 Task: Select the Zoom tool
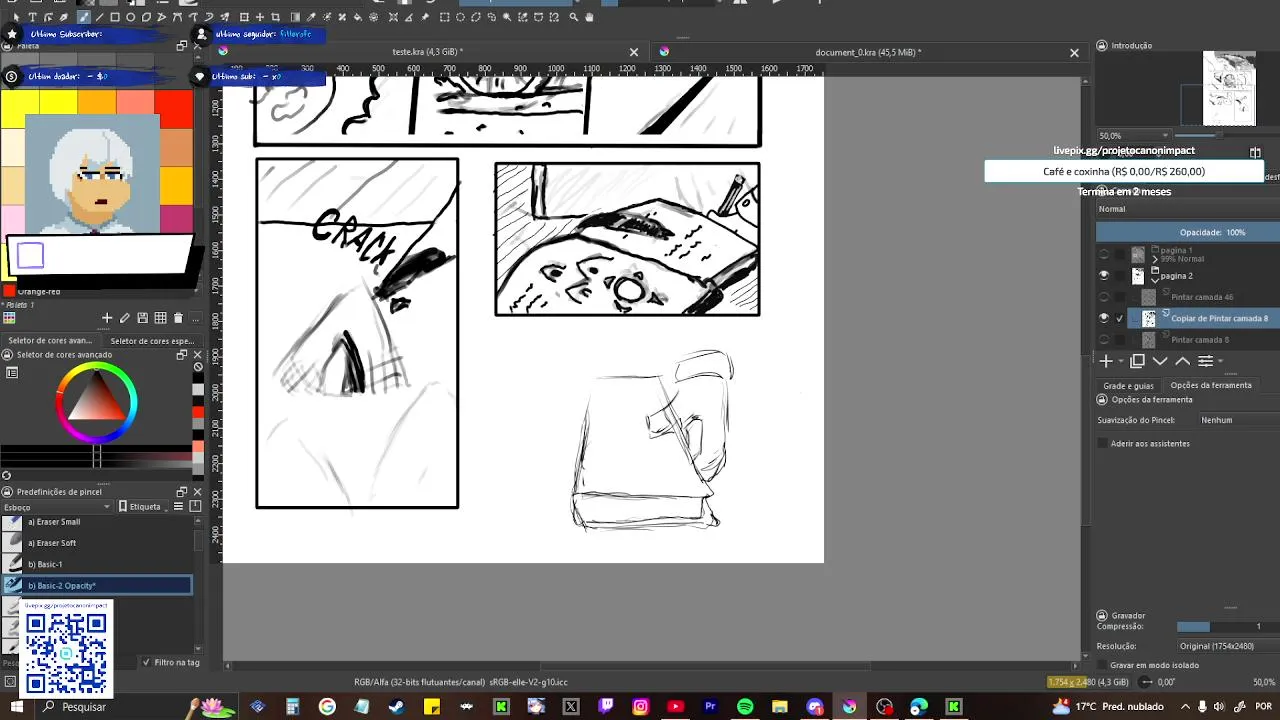pos(574,17)
